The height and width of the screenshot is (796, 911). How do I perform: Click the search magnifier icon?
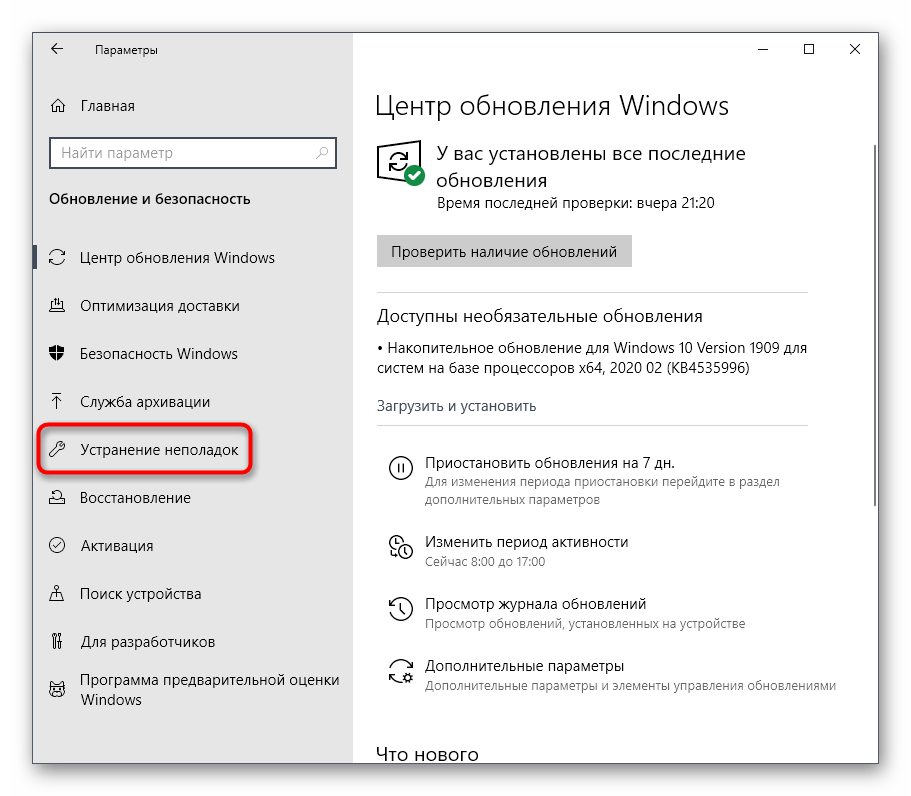pyautogui.click(x=322, y=153)
